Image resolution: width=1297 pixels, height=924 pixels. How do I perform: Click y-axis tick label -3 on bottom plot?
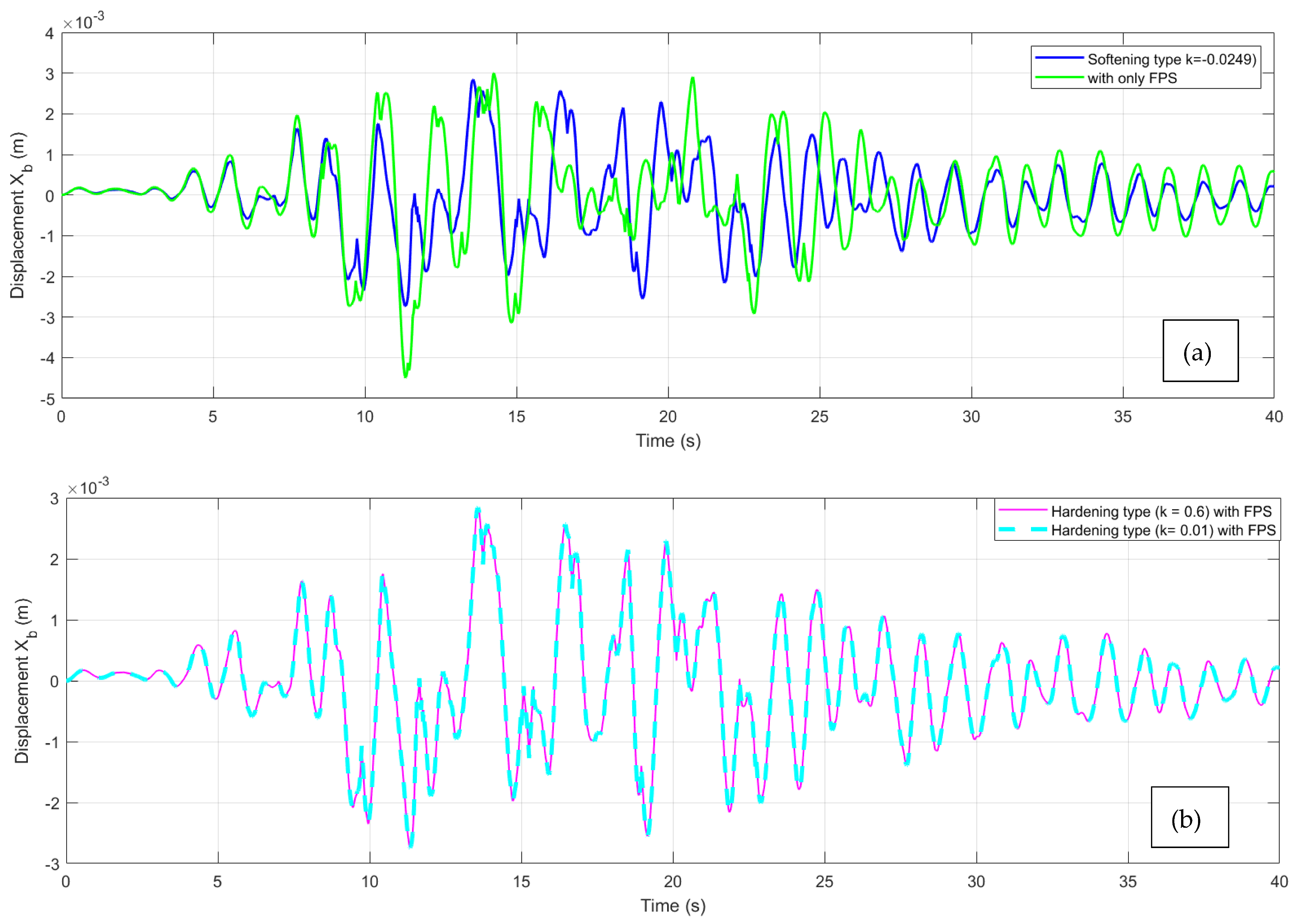pos(52,864)
